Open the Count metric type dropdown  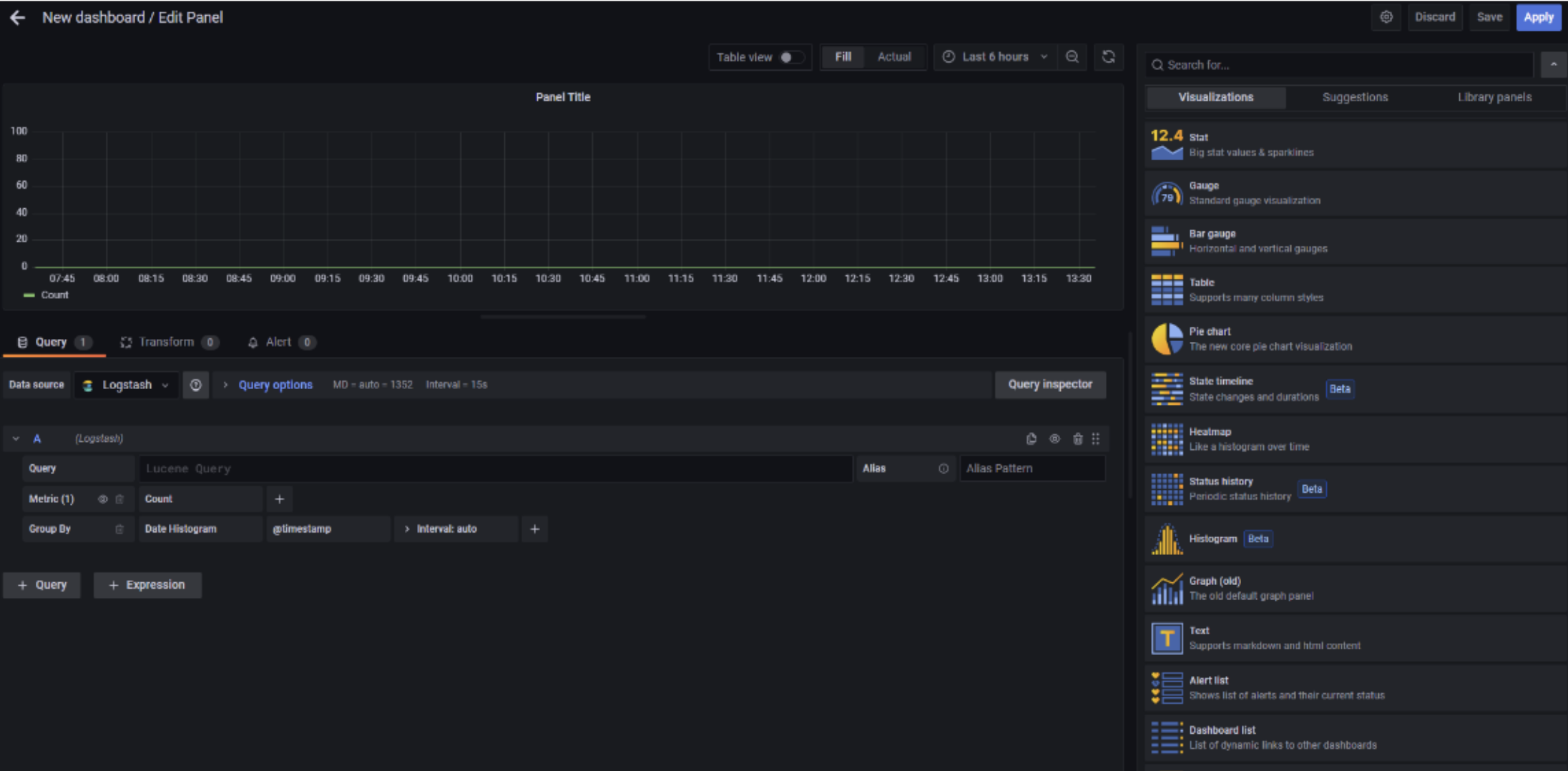(200, 499)
